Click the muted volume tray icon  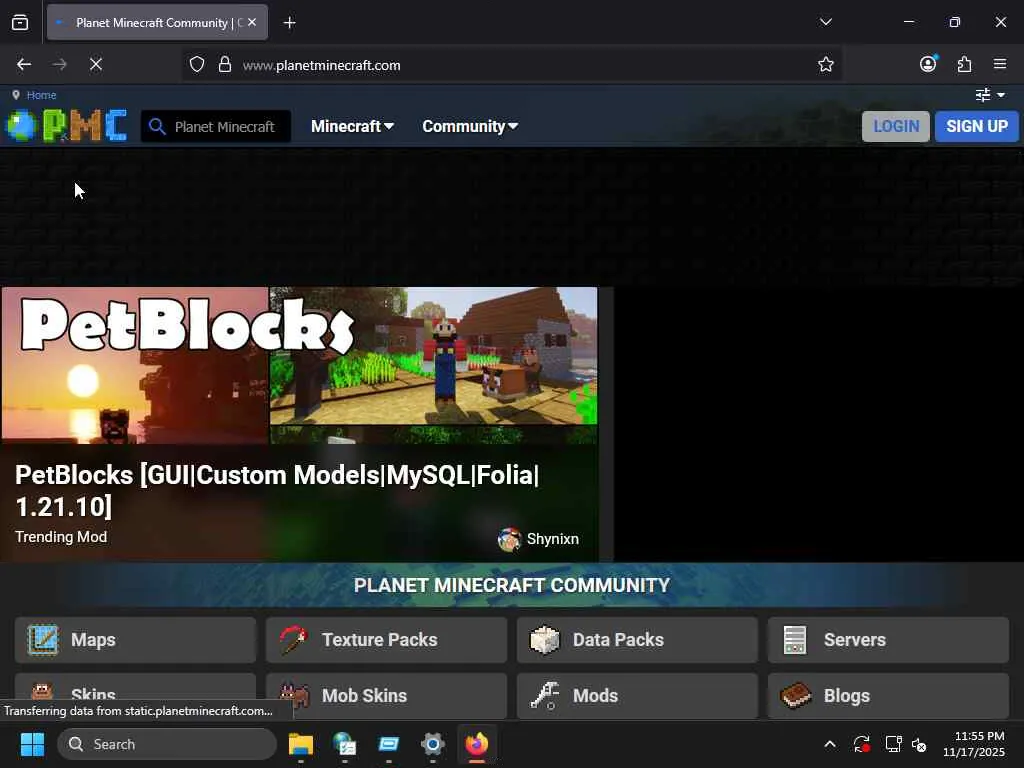pos(919,744)
